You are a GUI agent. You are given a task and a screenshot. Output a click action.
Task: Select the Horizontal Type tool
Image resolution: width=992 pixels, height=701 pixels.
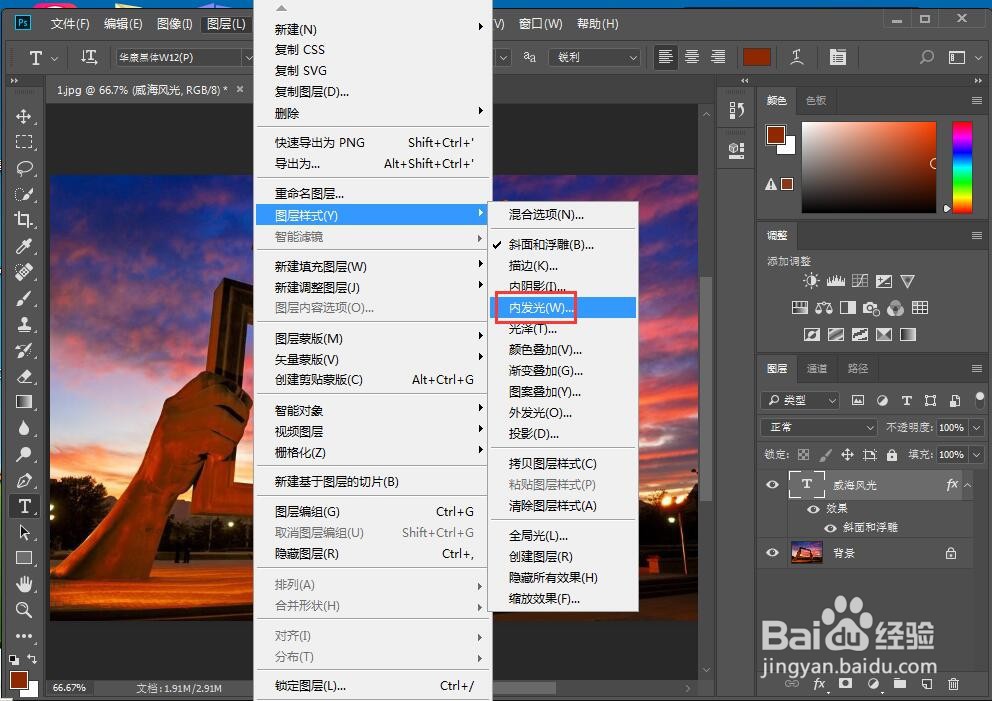click(23, 506)
